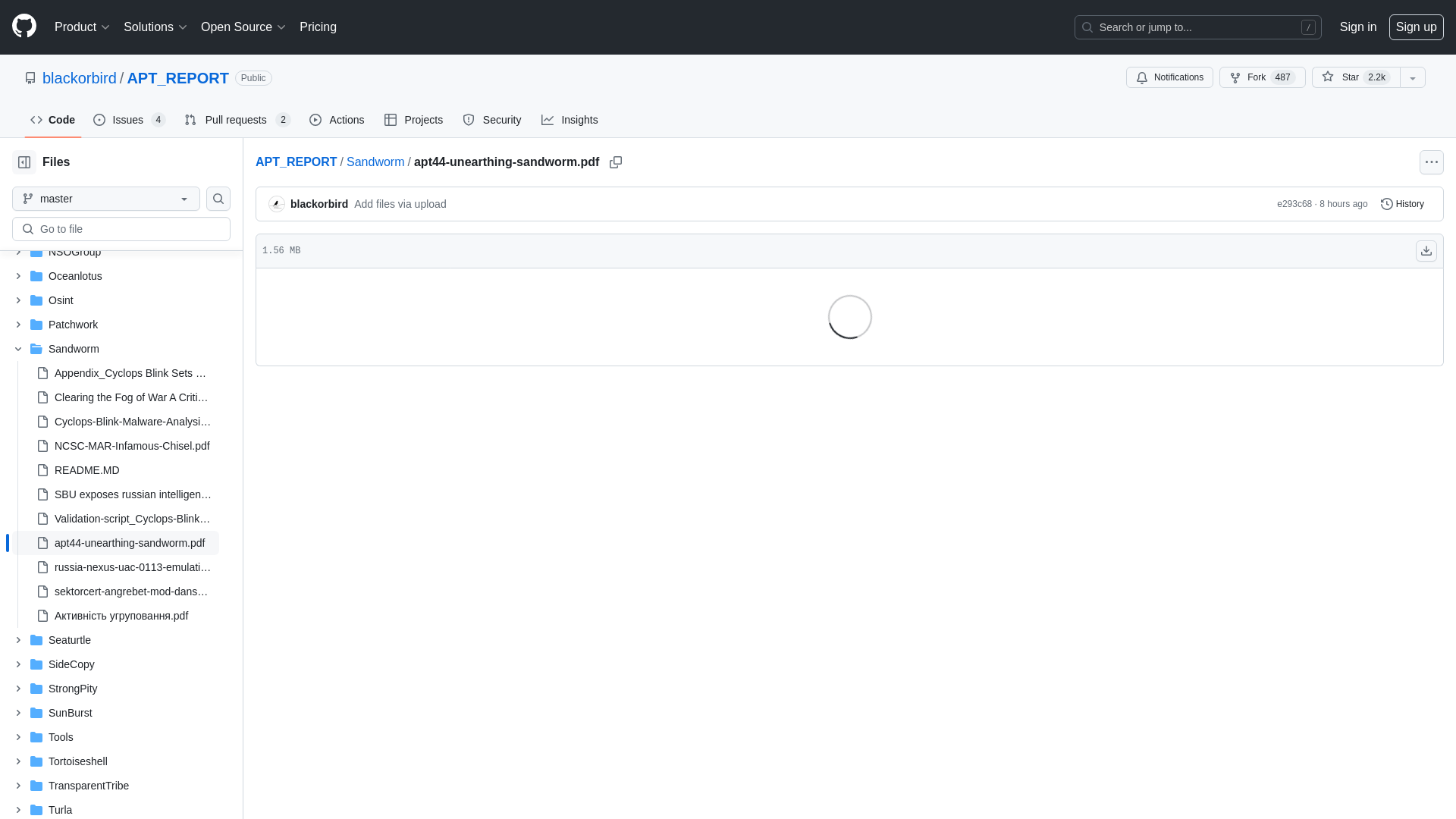This screenshot has width=1456, height=819.
Task: Click the GitHub logo icon
Action: coord(24,27)
